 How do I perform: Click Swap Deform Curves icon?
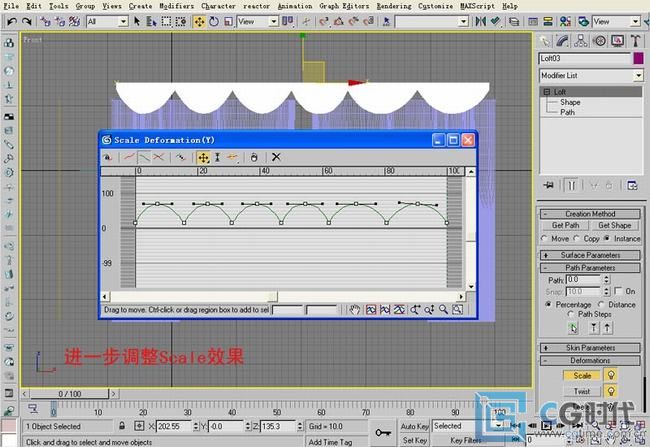[x=180, y=158]
